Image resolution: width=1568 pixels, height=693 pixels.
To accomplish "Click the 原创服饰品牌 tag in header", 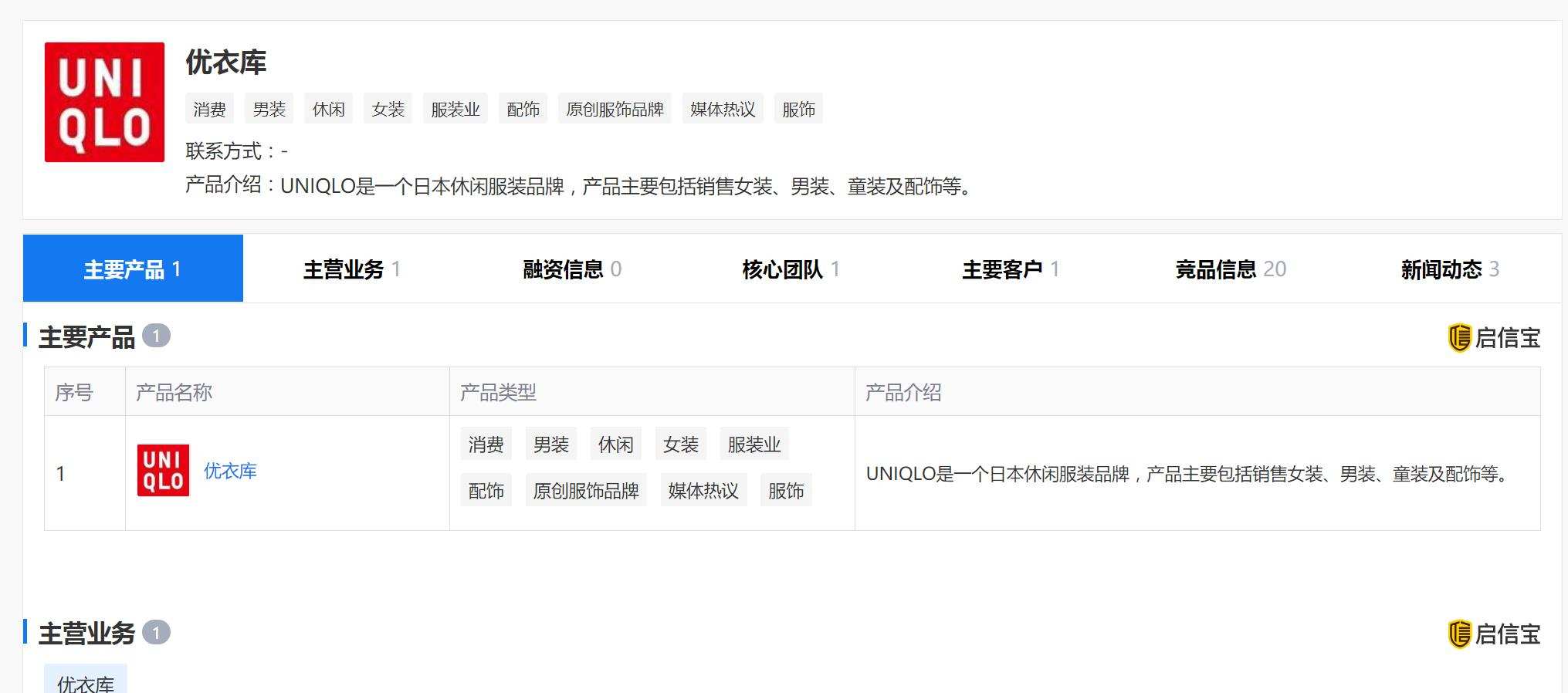I will (x=615, y=109).
